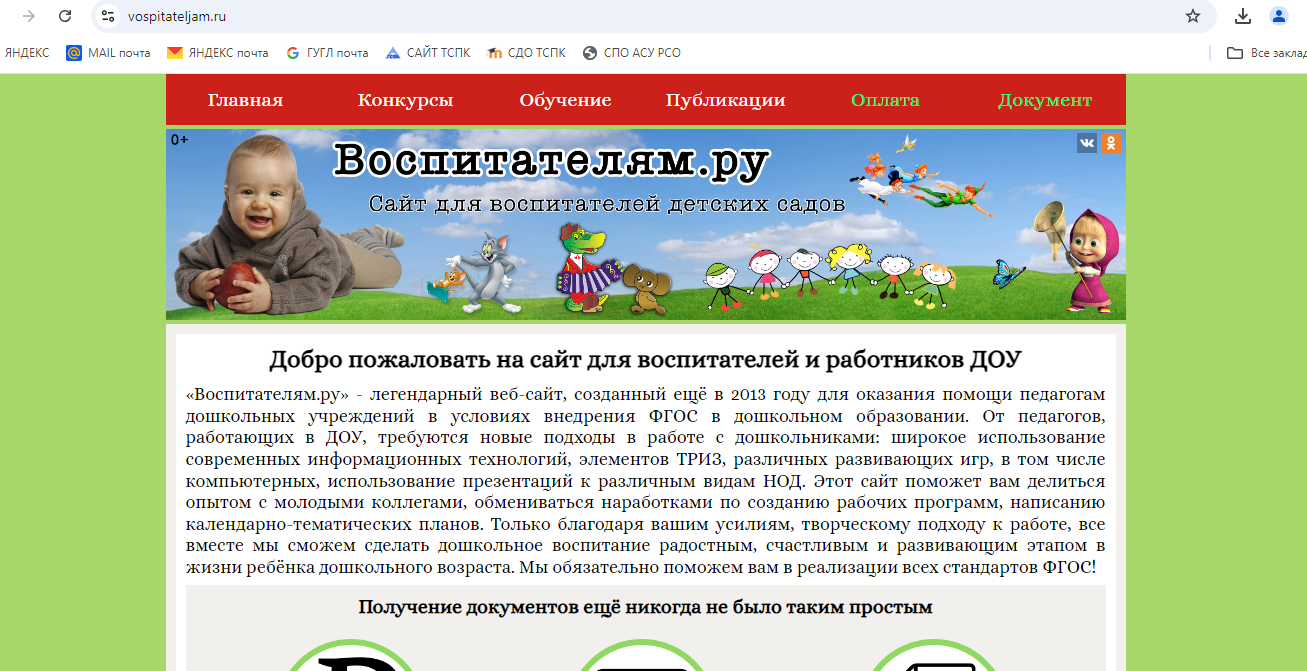
Task: Click the Воспитателям.ру banner title
Action: (x=551, y=160)
